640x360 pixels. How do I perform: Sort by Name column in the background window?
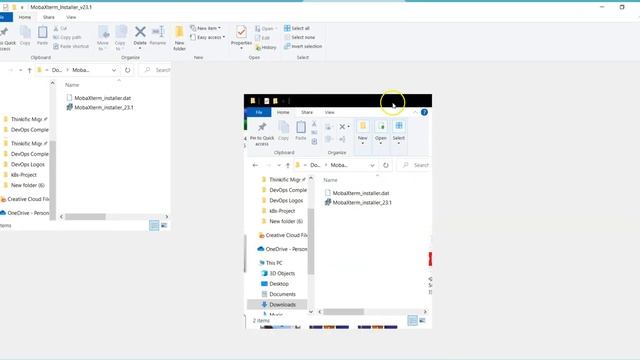[72, 85]
